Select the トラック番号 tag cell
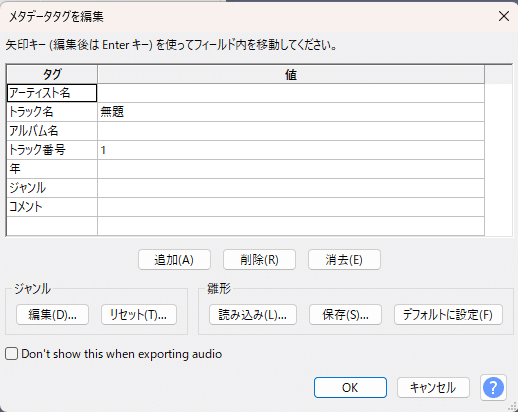 coord(52,150)
